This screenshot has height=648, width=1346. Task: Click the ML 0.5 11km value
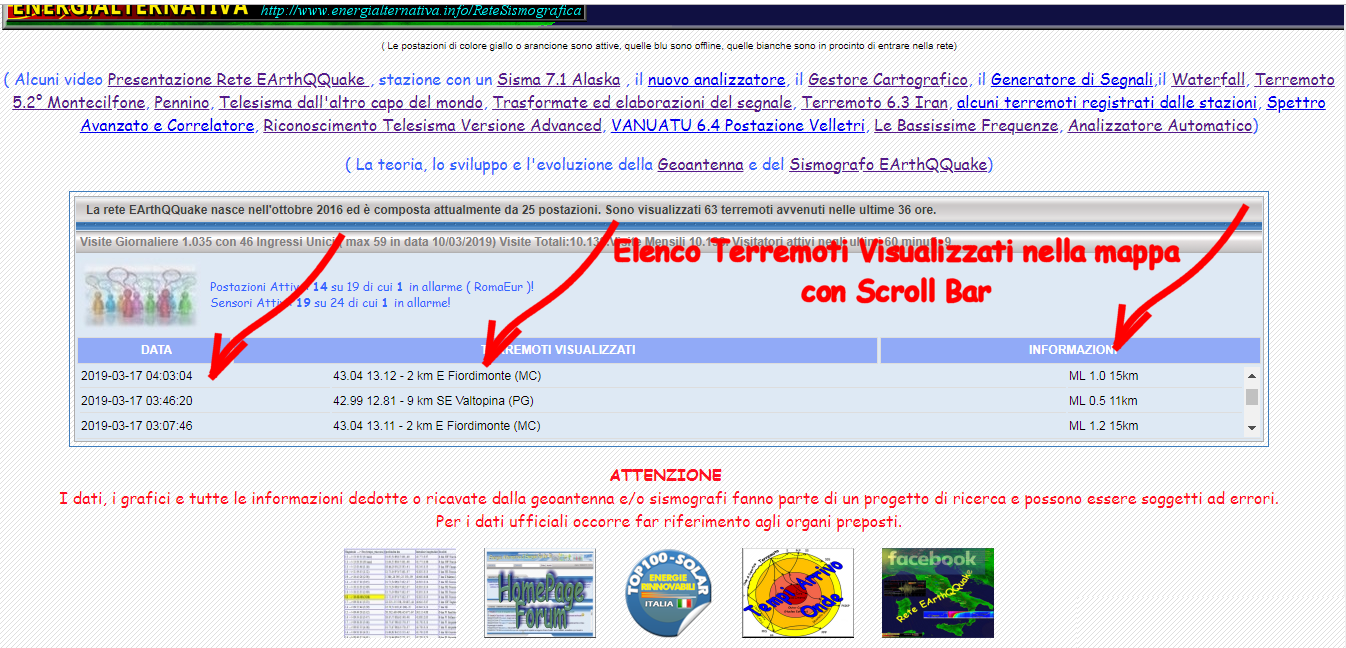pos(1103,401)
